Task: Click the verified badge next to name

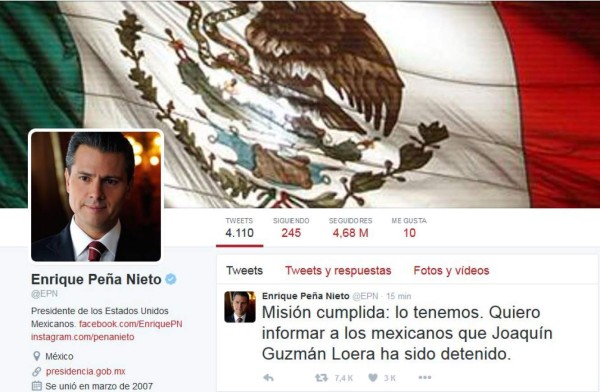Action: click(171, 279)
